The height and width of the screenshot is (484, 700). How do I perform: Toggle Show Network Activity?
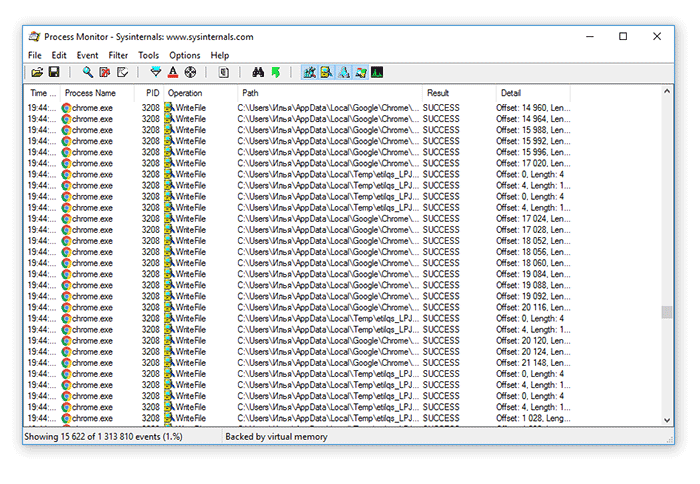(x=344, y=72)
